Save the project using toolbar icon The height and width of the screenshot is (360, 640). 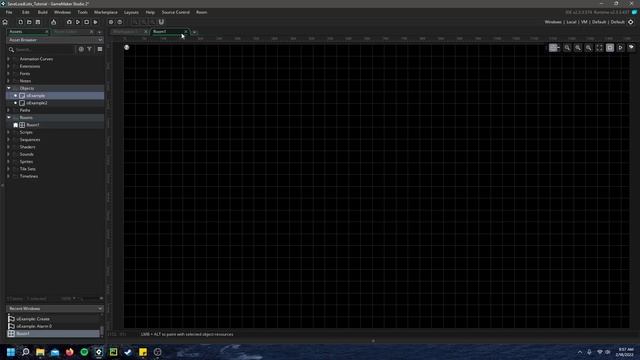click(38, 22)
